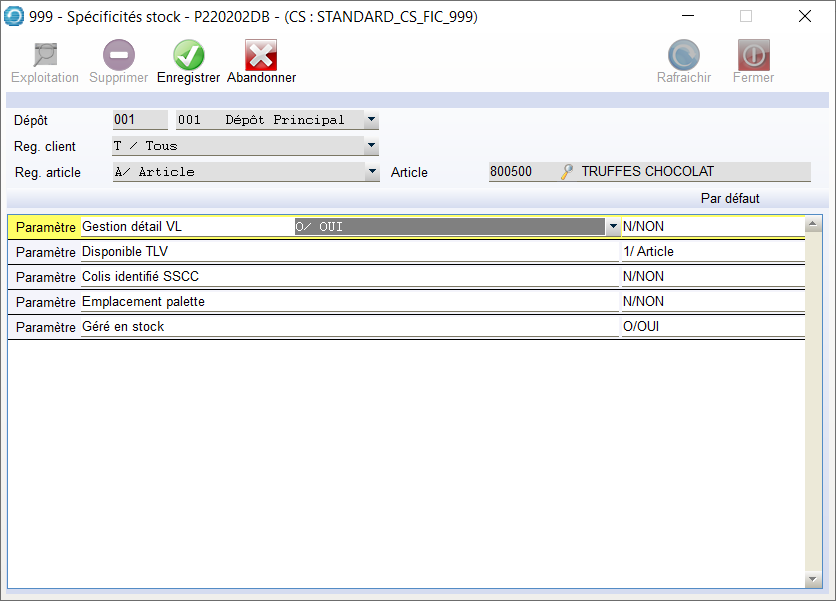Image resolution: width=836 pixels, height=601 pixels.
Task: Click the Supprimer delete icon
Action: [119, 56]
